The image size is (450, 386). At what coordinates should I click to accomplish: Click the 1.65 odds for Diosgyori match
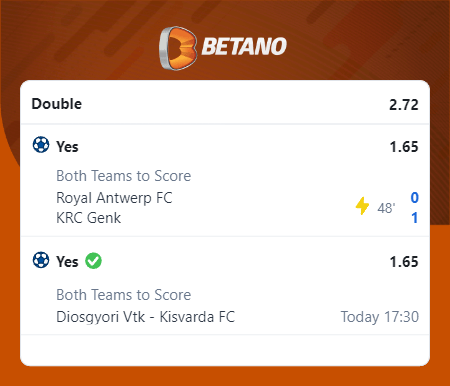[x=404, y=262]
